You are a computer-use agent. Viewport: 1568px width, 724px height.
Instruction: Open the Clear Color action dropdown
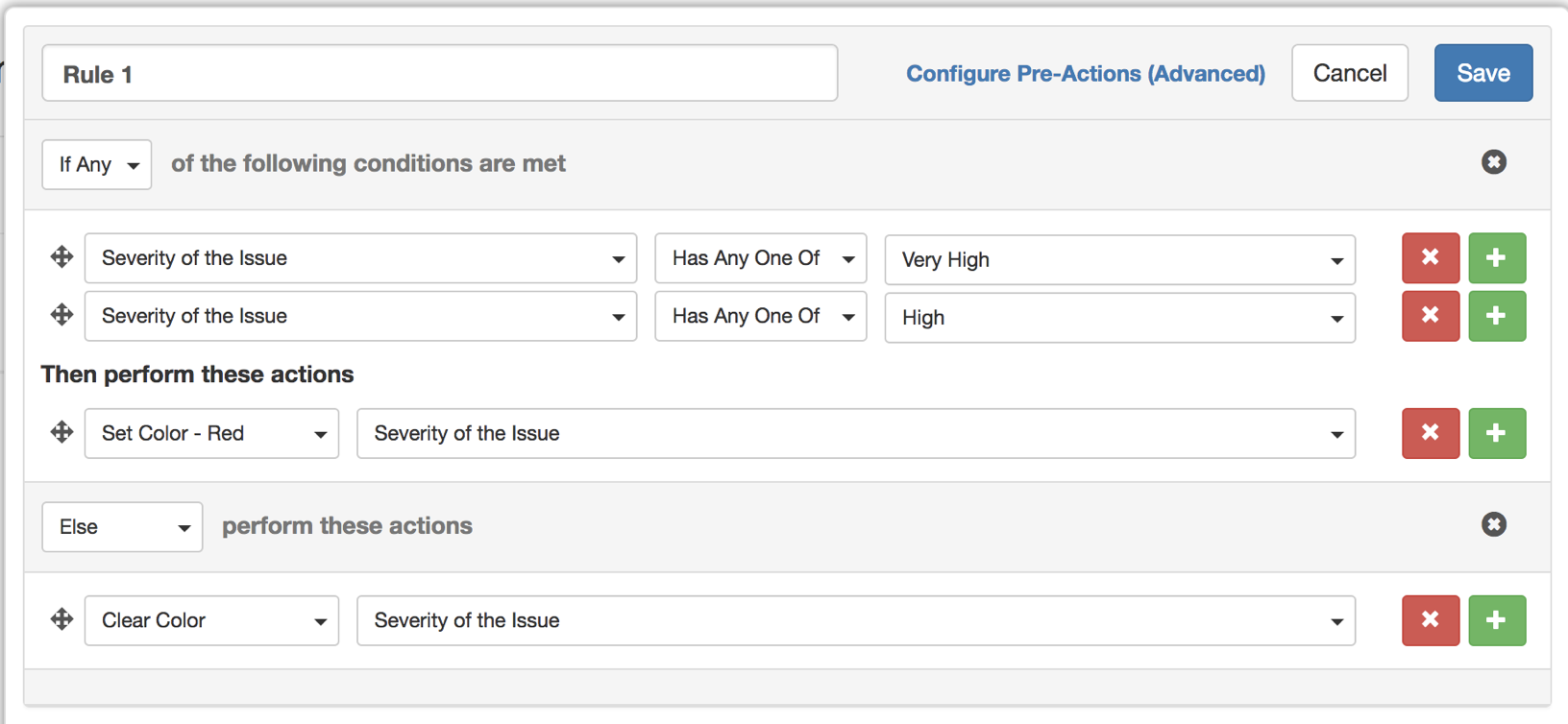click(x=211, y=620)
